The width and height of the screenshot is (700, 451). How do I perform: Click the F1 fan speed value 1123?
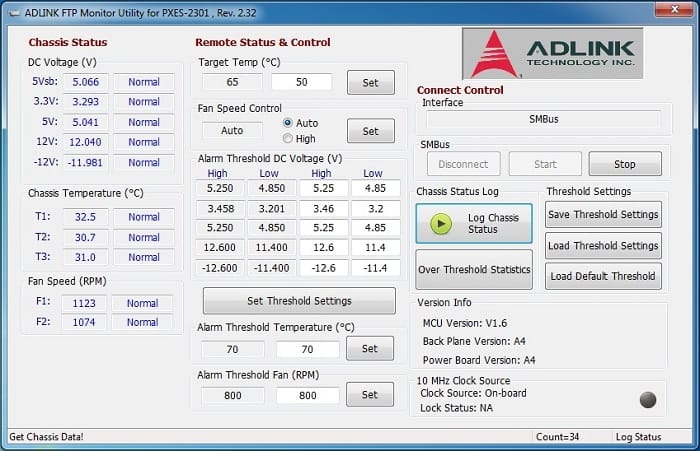[x=84, y=303]
